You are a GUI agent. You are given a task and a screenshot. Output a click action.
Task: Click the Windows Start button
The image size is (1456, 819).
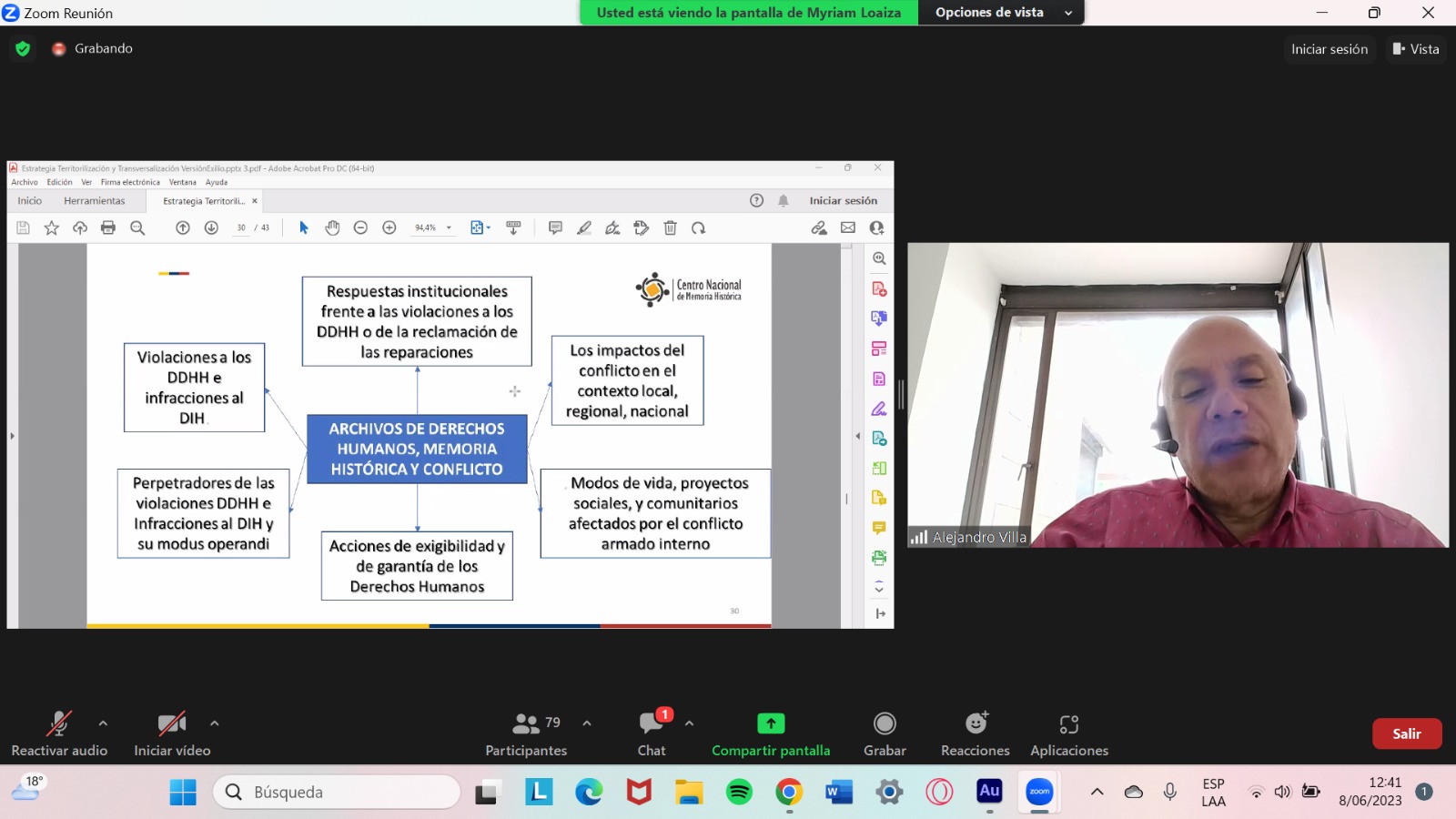(x=183, y=793)
